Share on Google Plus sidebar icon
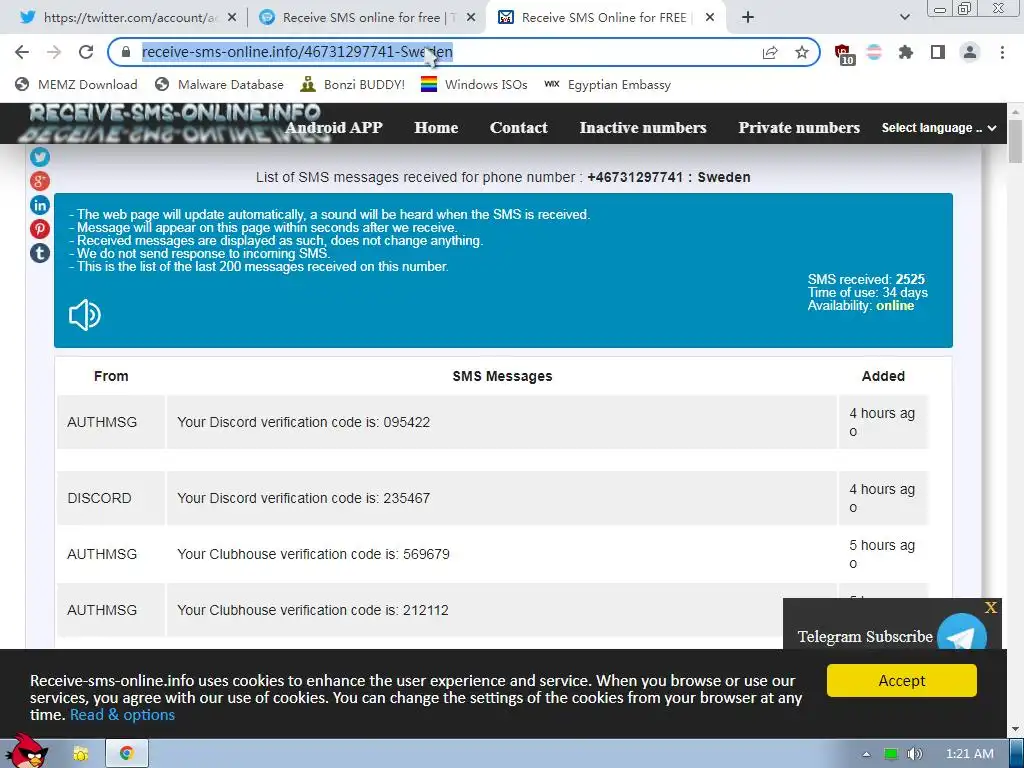 point(40,181)
